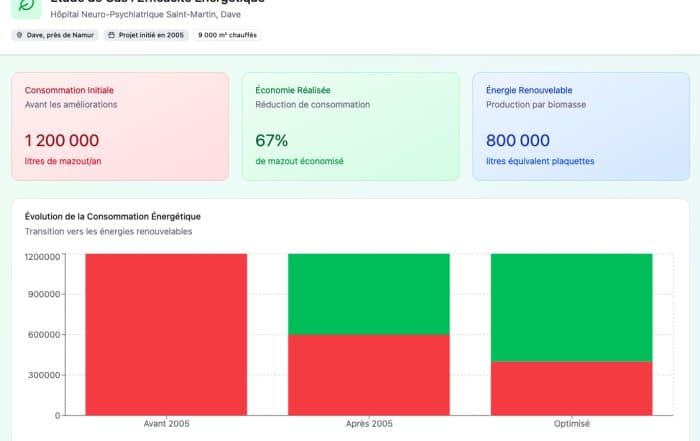Viewport: 700px width, 441px height.
Task: Click the 67% savings value
Action: 272,141
